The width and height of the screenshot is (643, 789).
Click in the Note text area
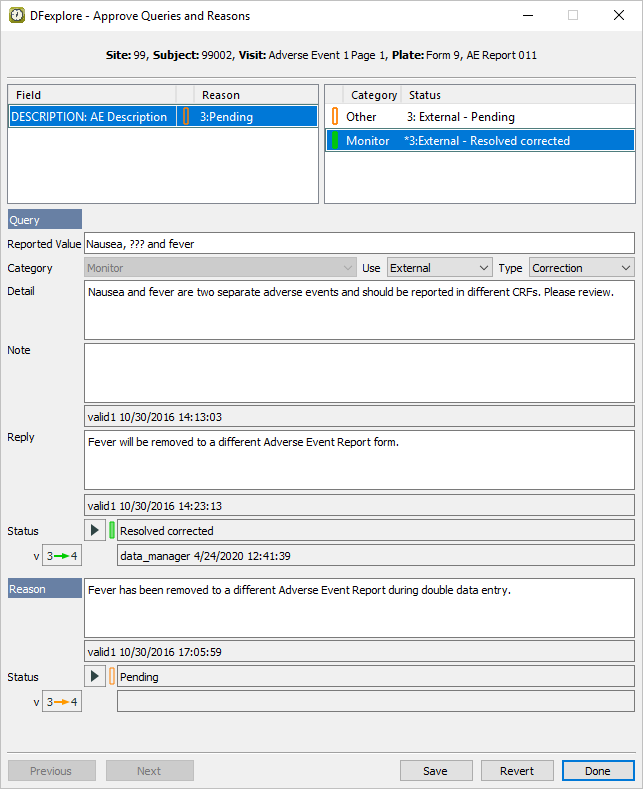point(359,372)
